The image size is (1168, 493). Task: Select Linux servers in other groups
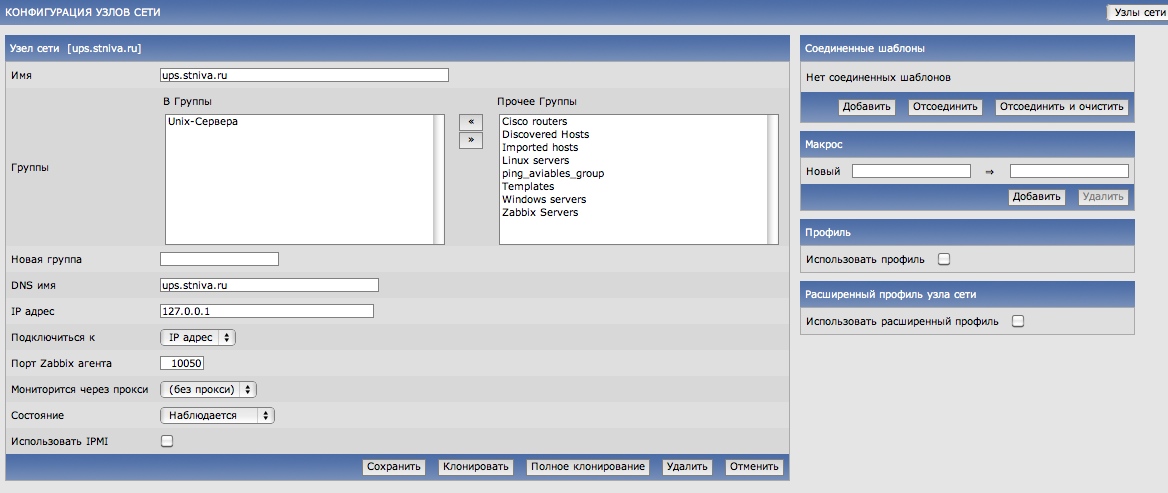click(x=535, y=160)
